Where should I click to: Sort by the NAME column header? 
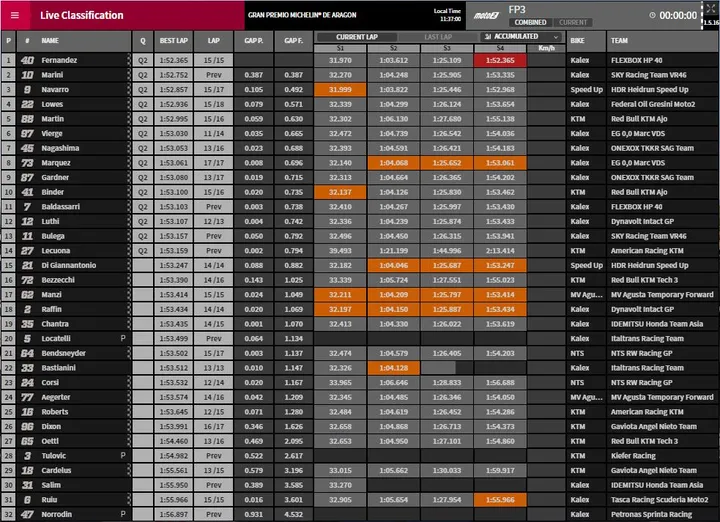point(50,40)
